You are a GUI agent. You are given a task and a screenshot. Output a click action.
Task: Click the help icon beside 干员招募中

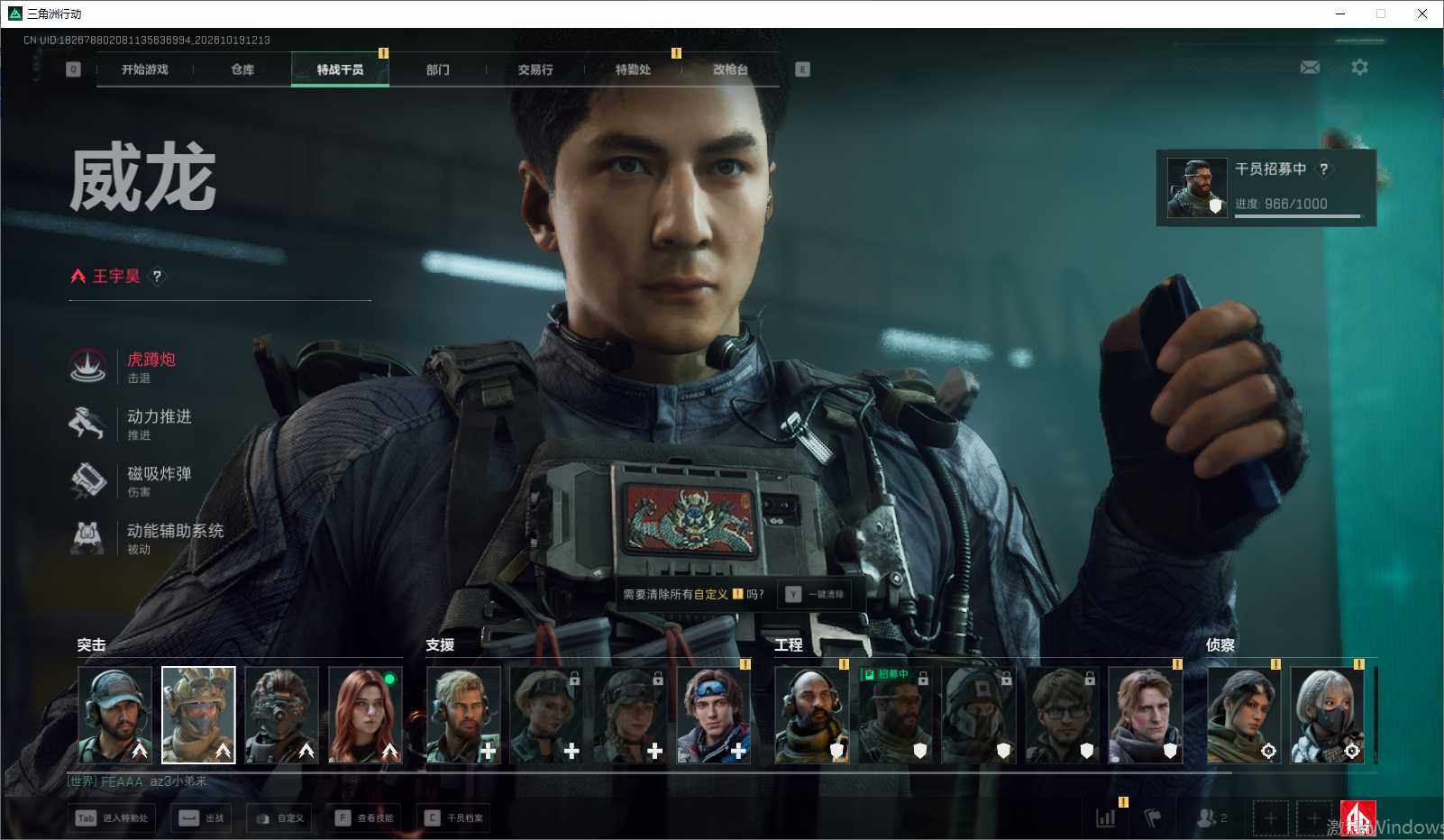[x=1323, y=169]
